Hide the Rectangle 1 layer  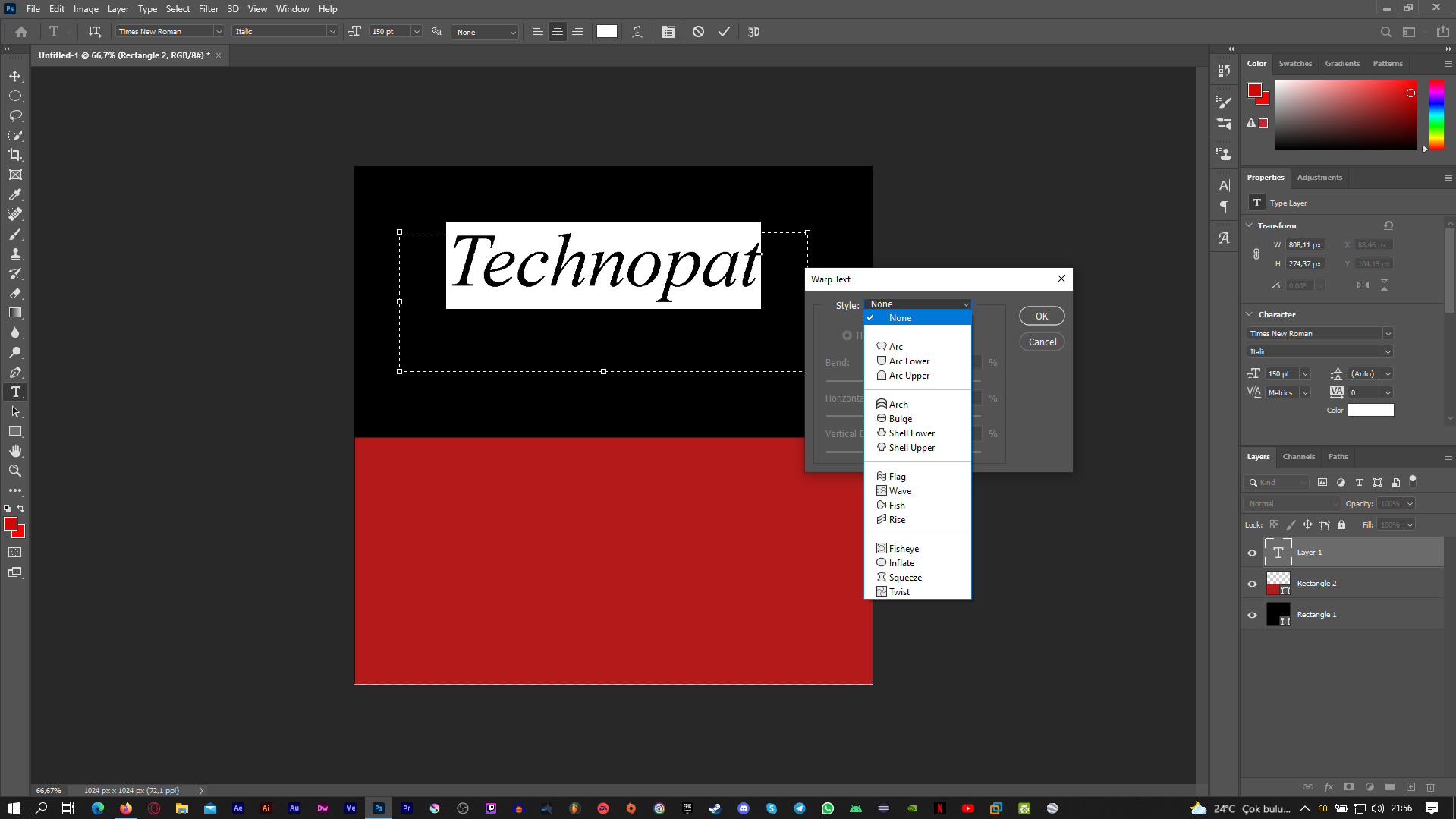tap(1252, 615)
